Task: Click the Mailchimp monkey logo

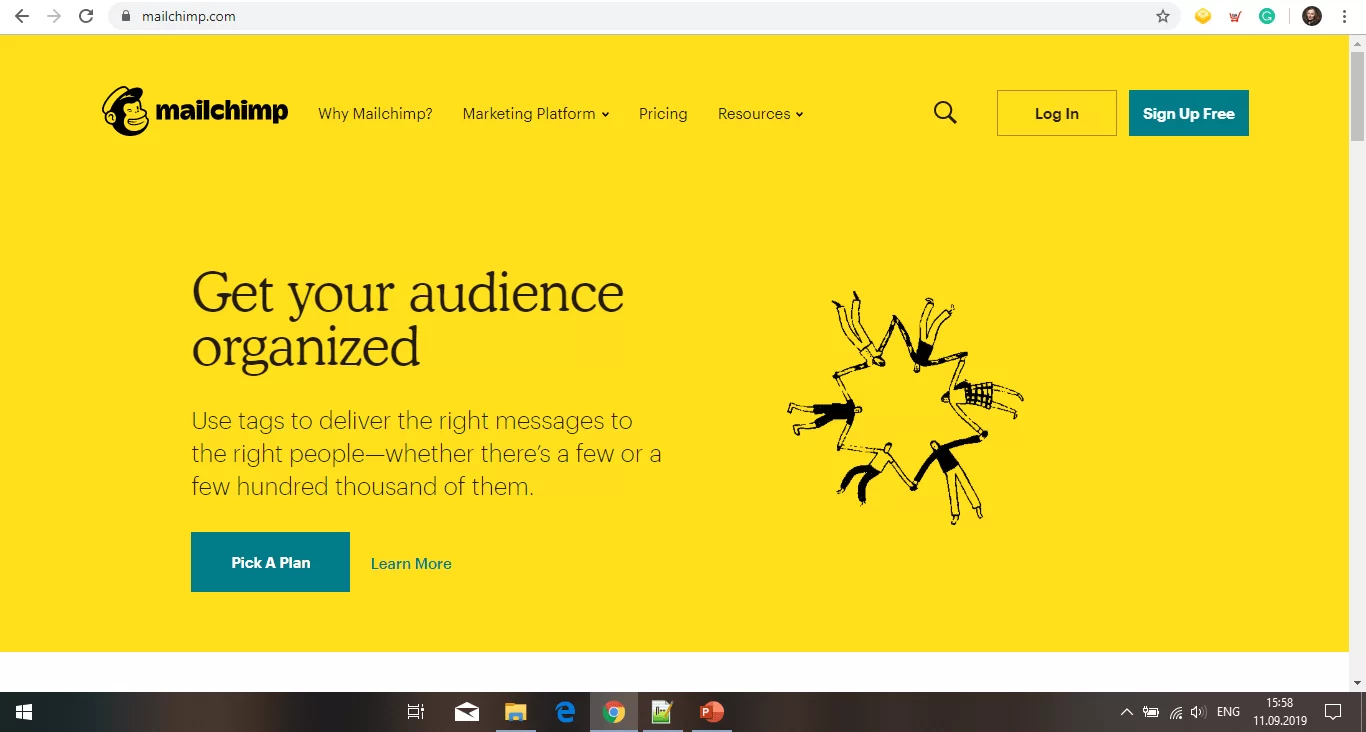Action: click(125, 111)
